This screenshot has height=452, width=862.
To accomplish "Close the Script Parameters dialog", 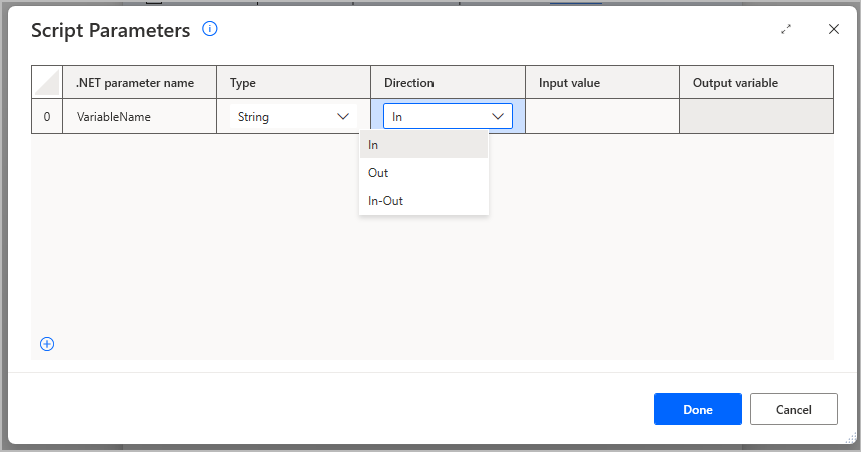I will tap(833, 29).
